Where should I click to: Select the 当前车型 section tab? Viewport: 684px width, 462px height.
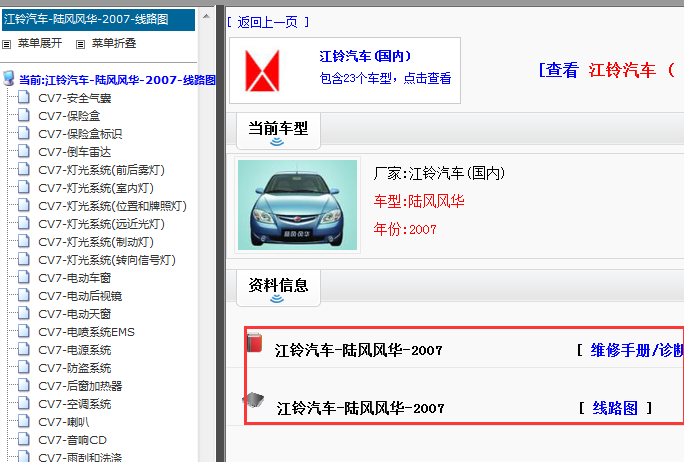point(278,131)
